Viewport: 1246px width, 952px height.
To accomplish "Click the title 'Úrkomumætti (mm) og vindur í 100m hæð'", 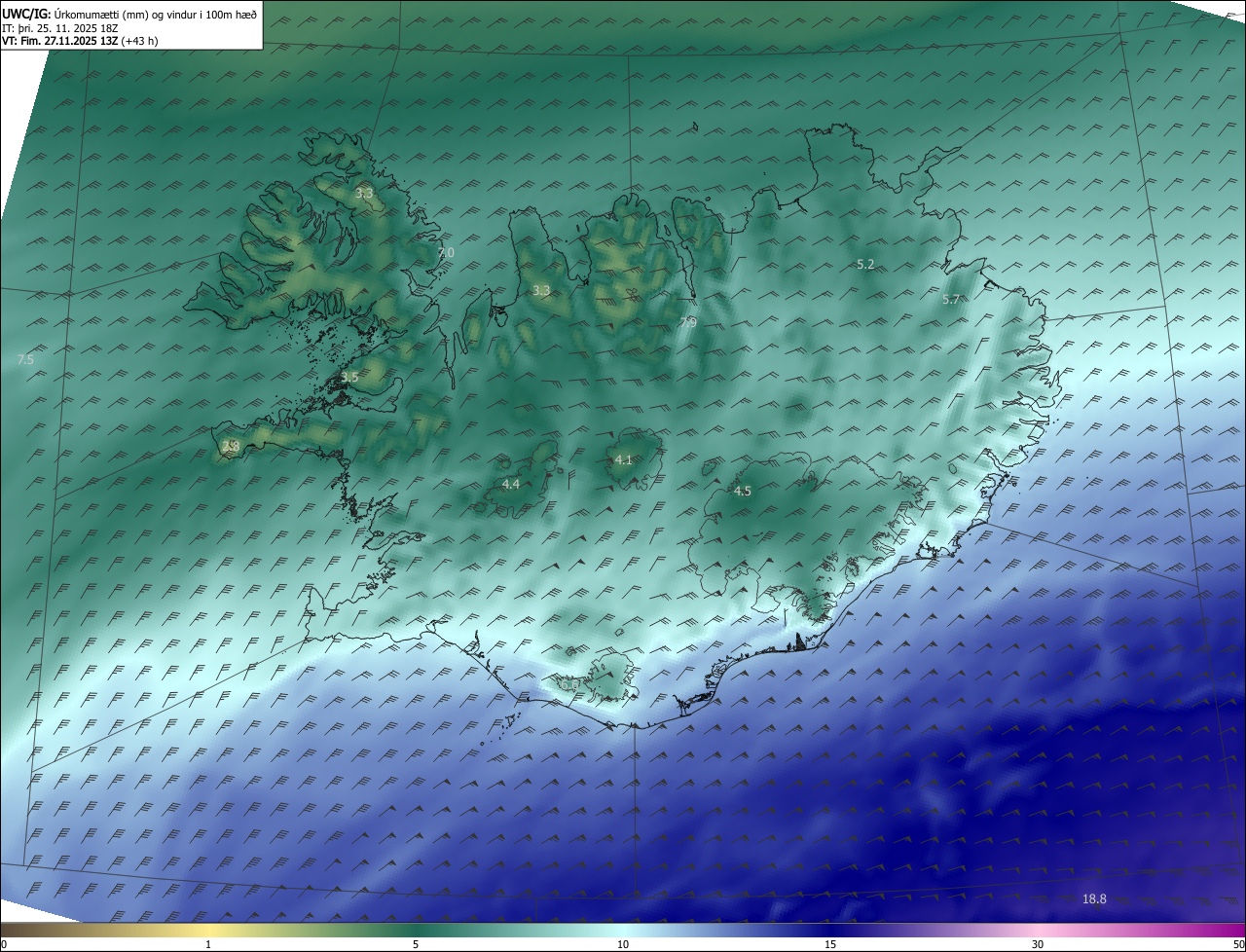I will click(156, 14).
